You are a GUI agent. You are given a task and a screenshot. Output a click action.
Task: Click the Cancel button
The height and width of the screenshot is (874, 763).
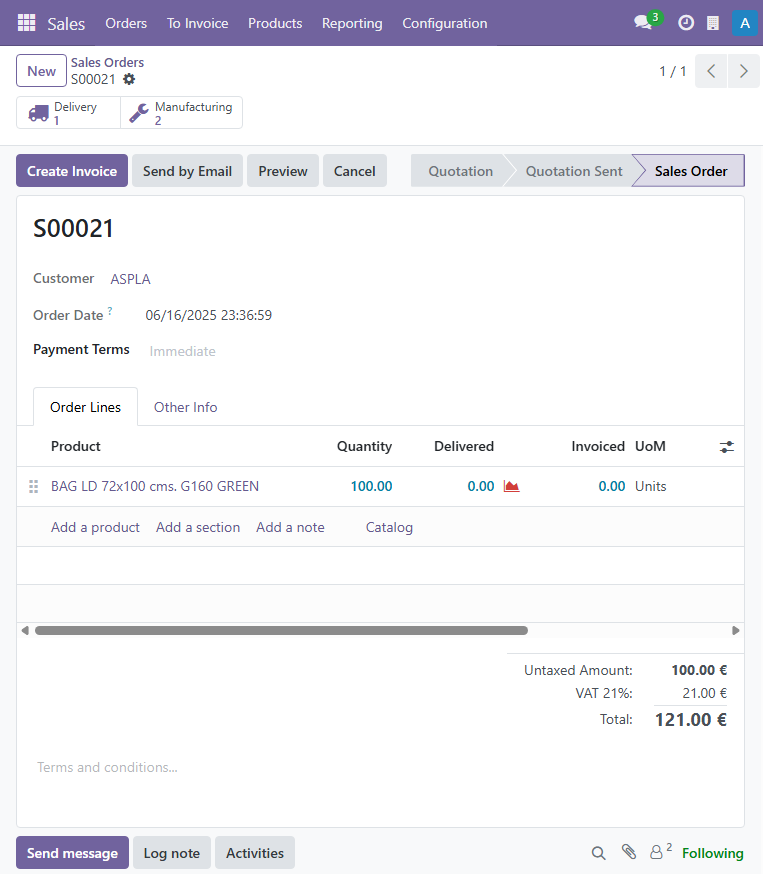(x=354, y=171)
